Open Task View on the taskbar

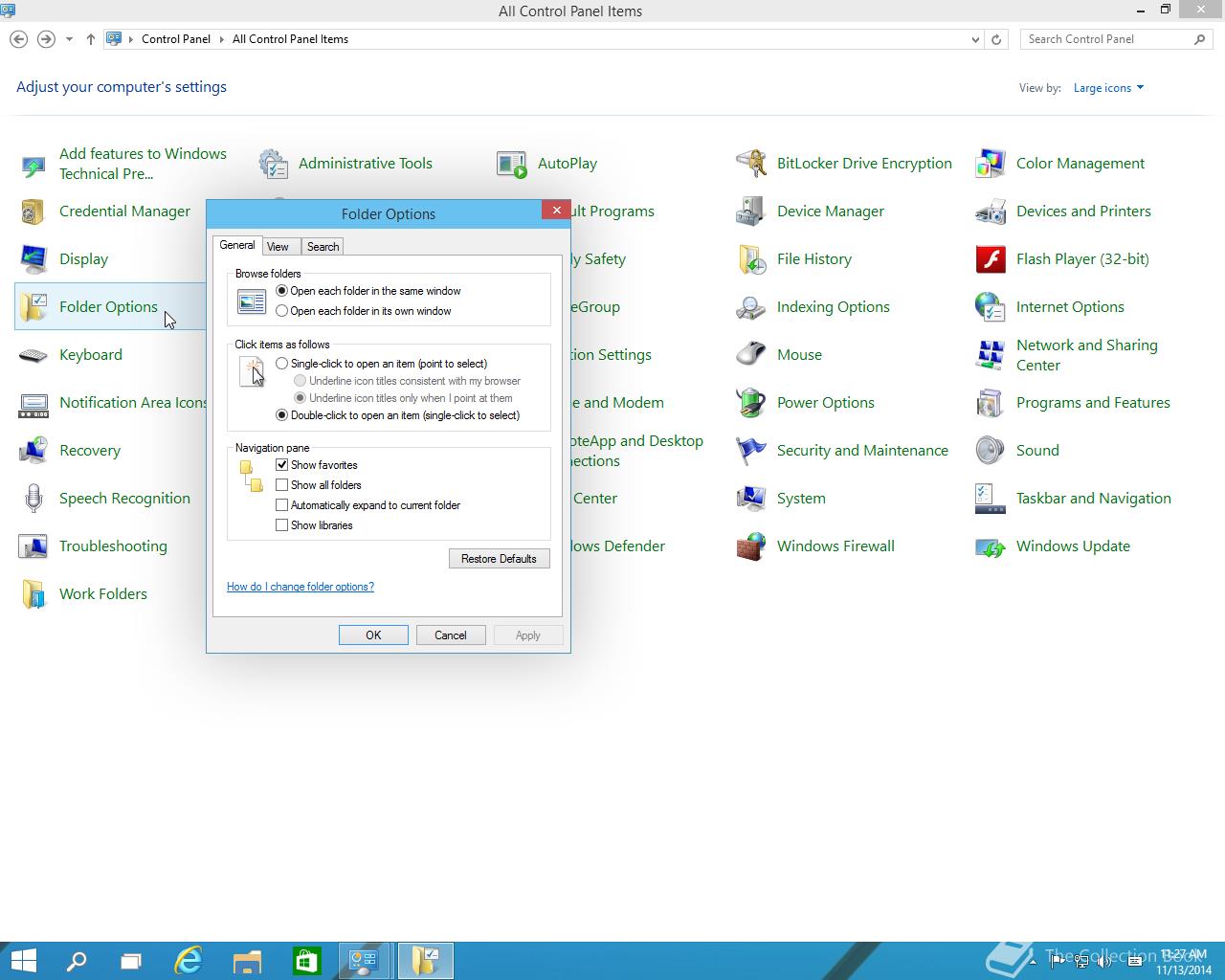coord(131,961)
